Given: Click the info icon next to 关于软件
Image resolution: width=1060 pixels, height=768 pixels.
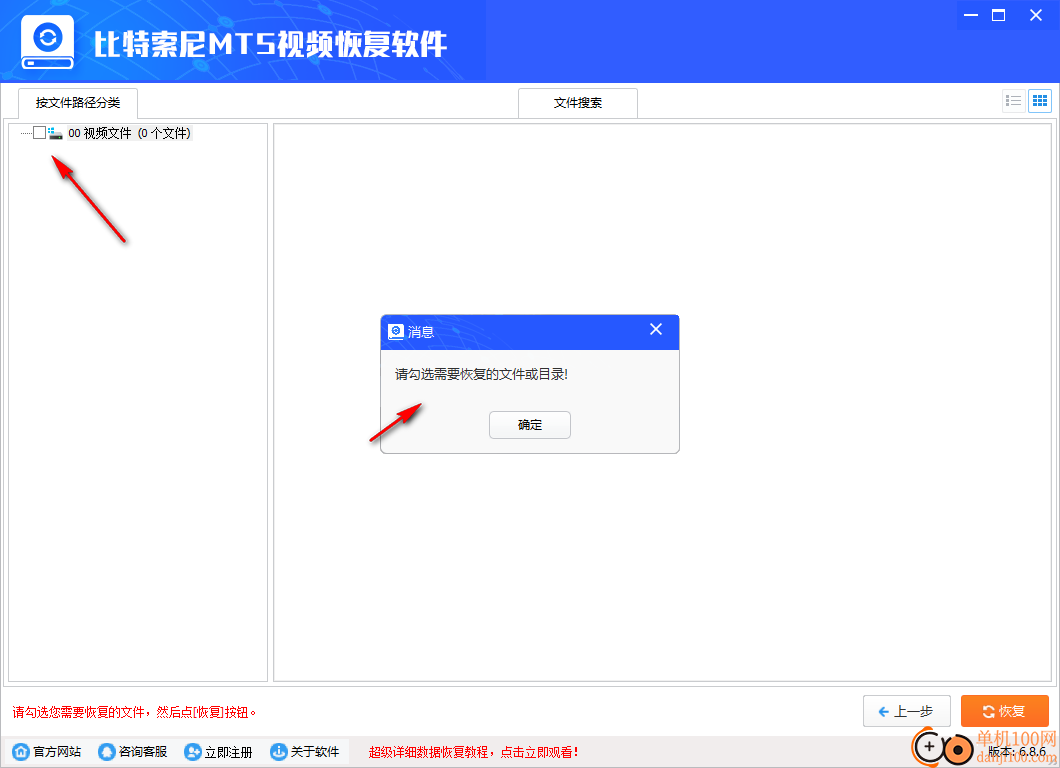Looking at the screenshot, I should (279, 752).
